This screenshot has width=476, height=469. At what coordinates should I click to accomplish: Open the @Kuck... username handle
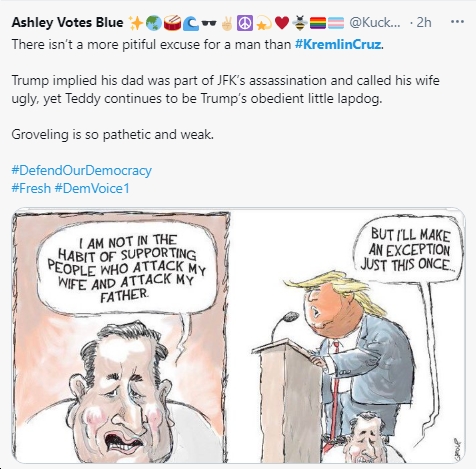[375, 22]
